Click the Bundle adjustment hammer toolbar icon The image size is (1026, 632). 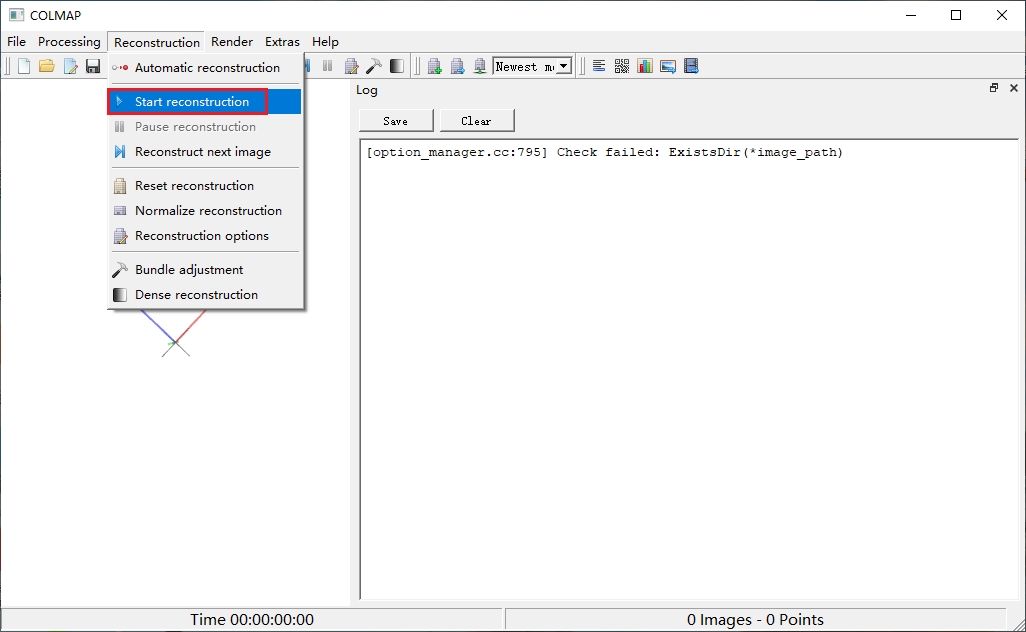[374, 66]
